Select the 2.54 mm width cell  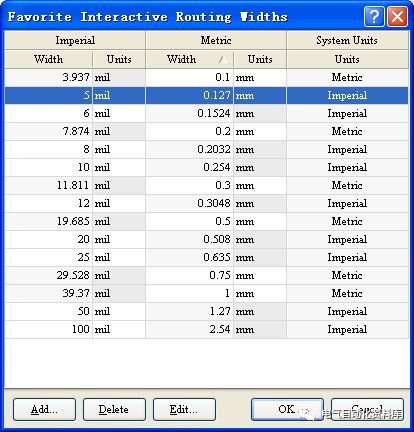coord(189,329)
